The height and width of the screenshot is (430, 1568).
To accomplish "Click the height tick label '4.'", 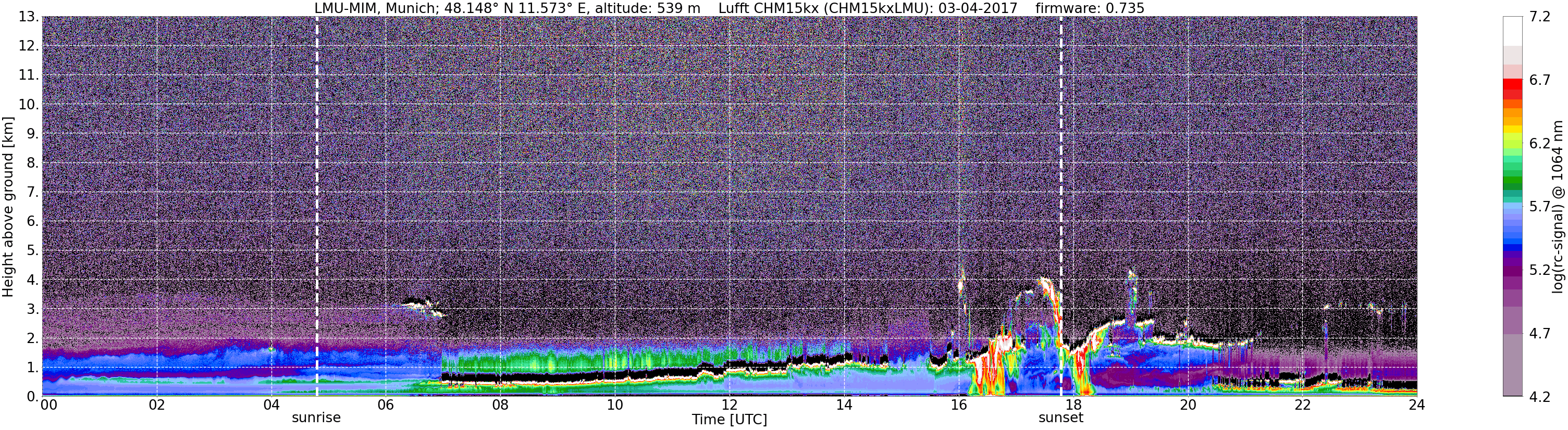I will pos(33,280).
